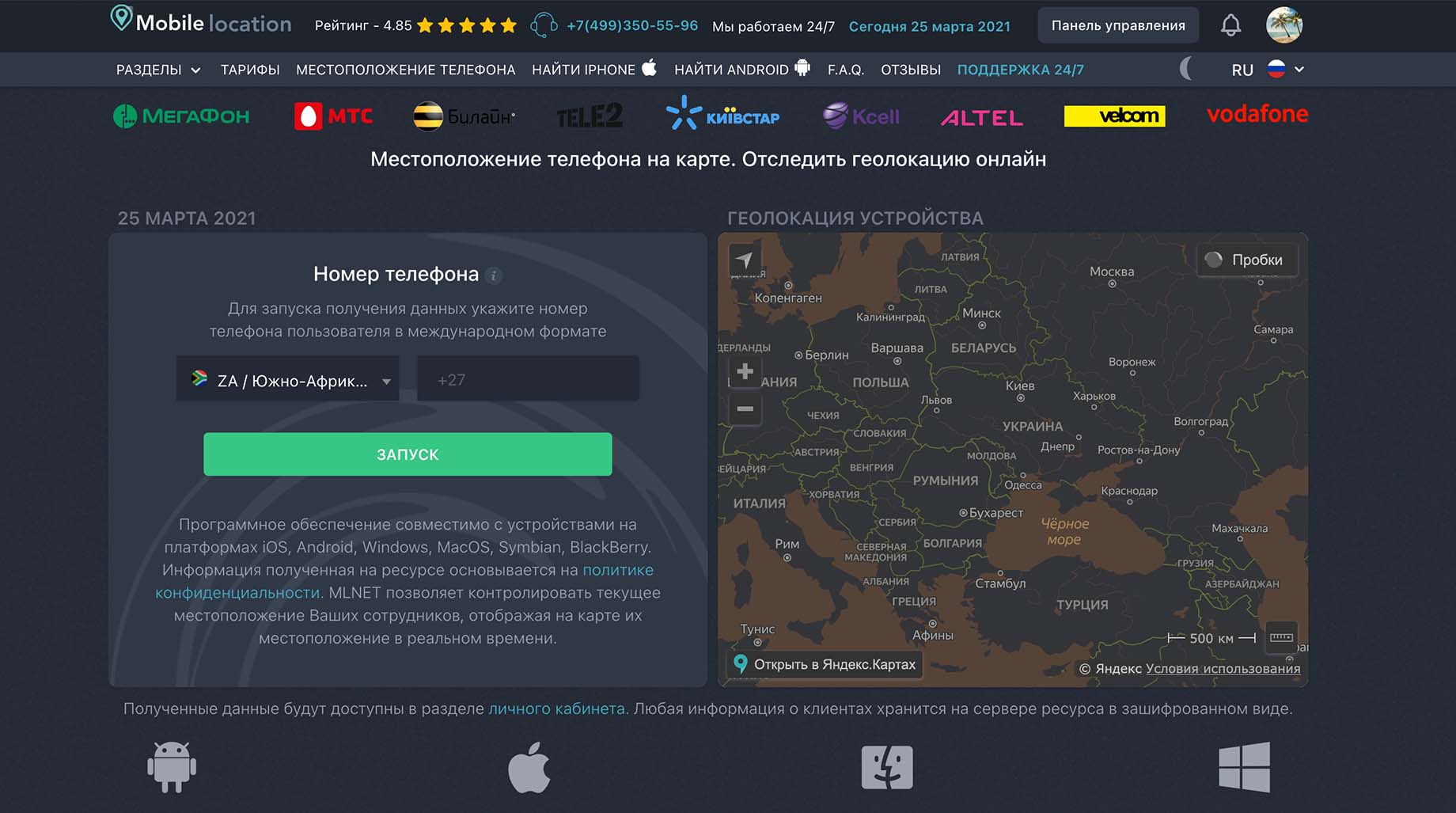1456x813 pixels.
Task: Click the Панель управления button
Action: pyautogui.click(x=1118, y=25)
